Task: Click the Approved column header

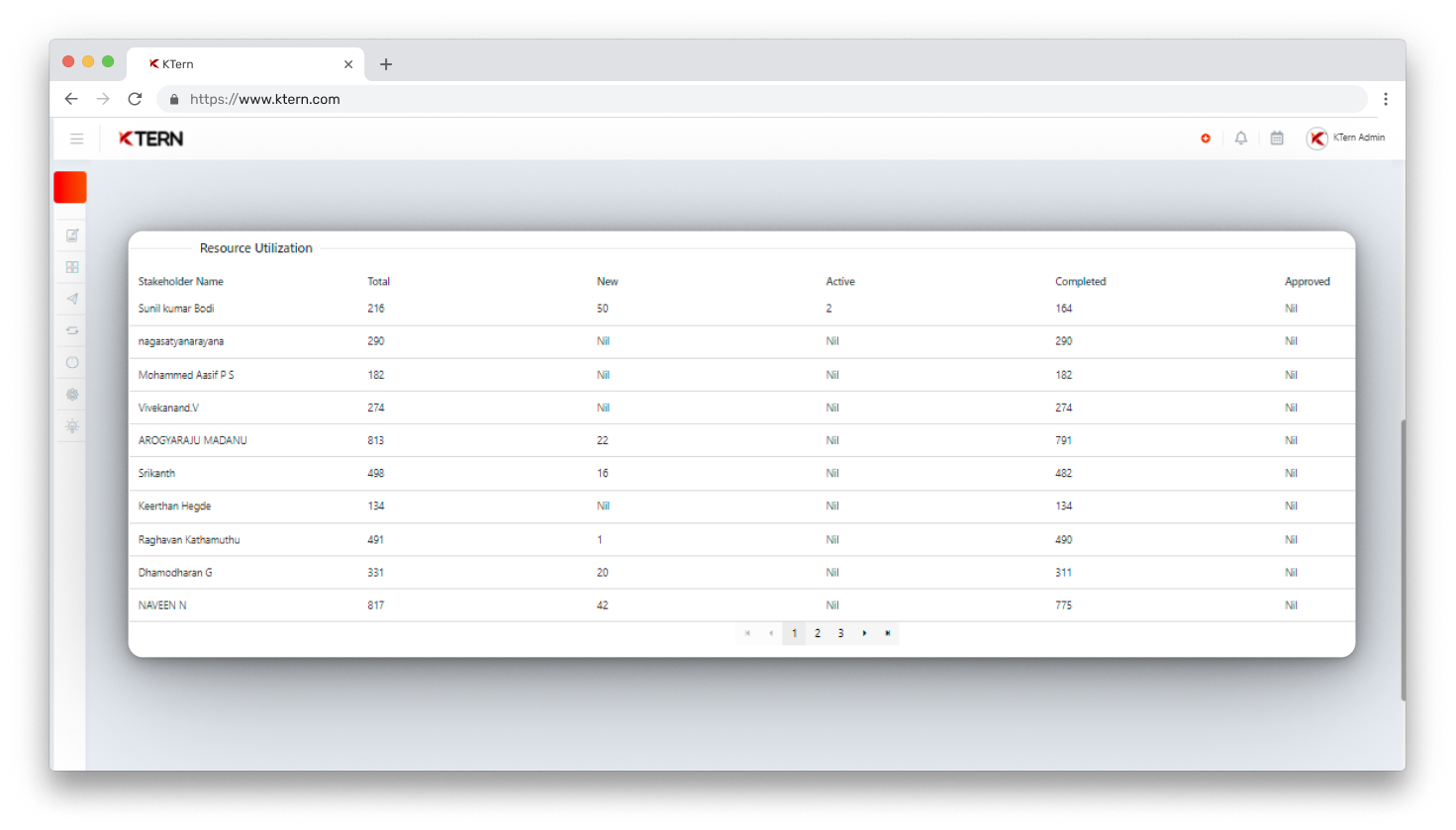Action: tap(1308, 282)
